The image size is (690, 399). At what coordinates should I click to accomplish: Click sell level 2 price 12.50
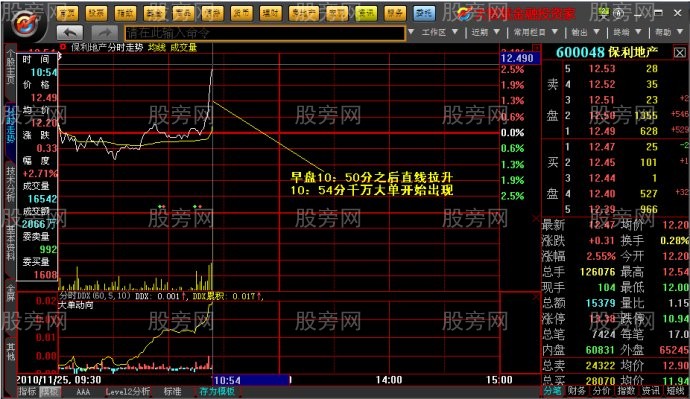coord(602,116)
